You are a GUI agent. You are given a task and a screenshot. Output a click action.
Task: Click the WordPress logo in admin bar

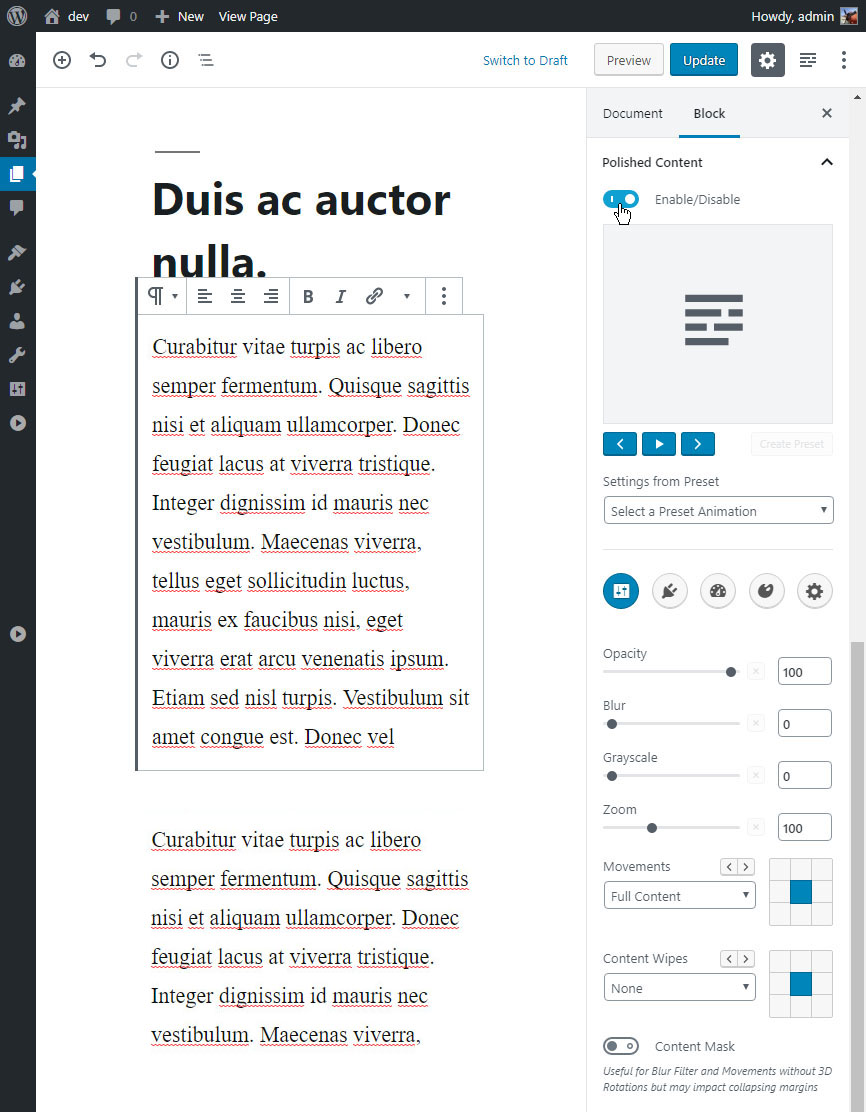(x=17, y=16)
